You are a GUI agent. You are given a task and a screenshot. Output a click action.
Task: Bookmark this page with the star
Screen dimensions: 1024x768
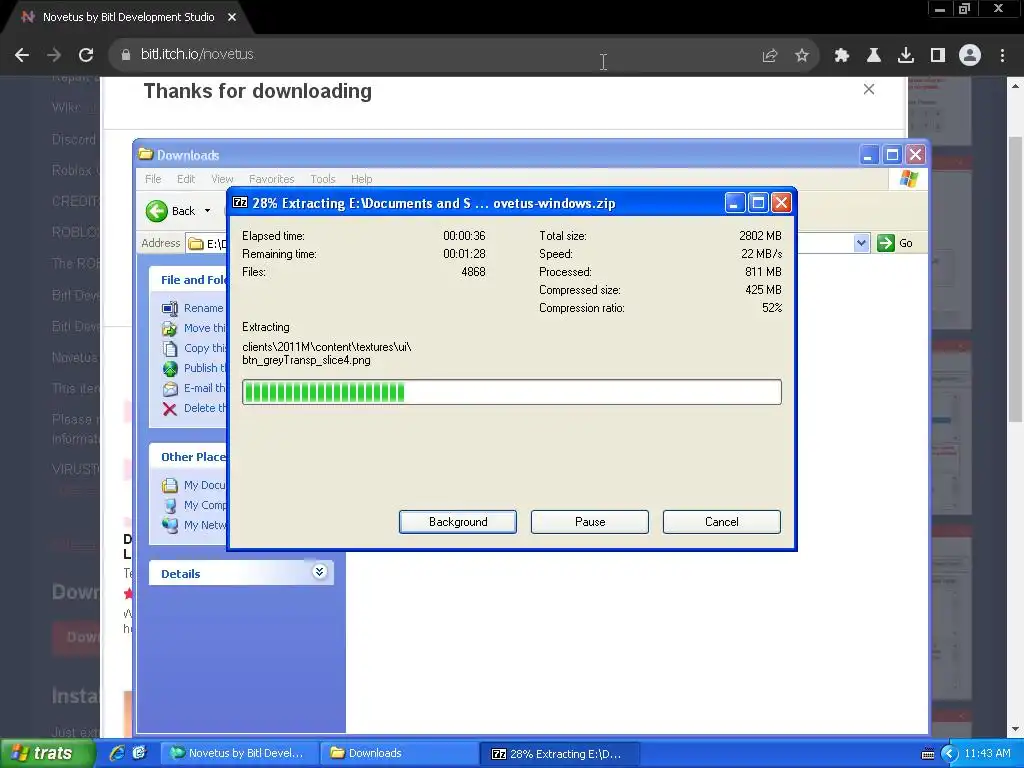click(802, 55)
